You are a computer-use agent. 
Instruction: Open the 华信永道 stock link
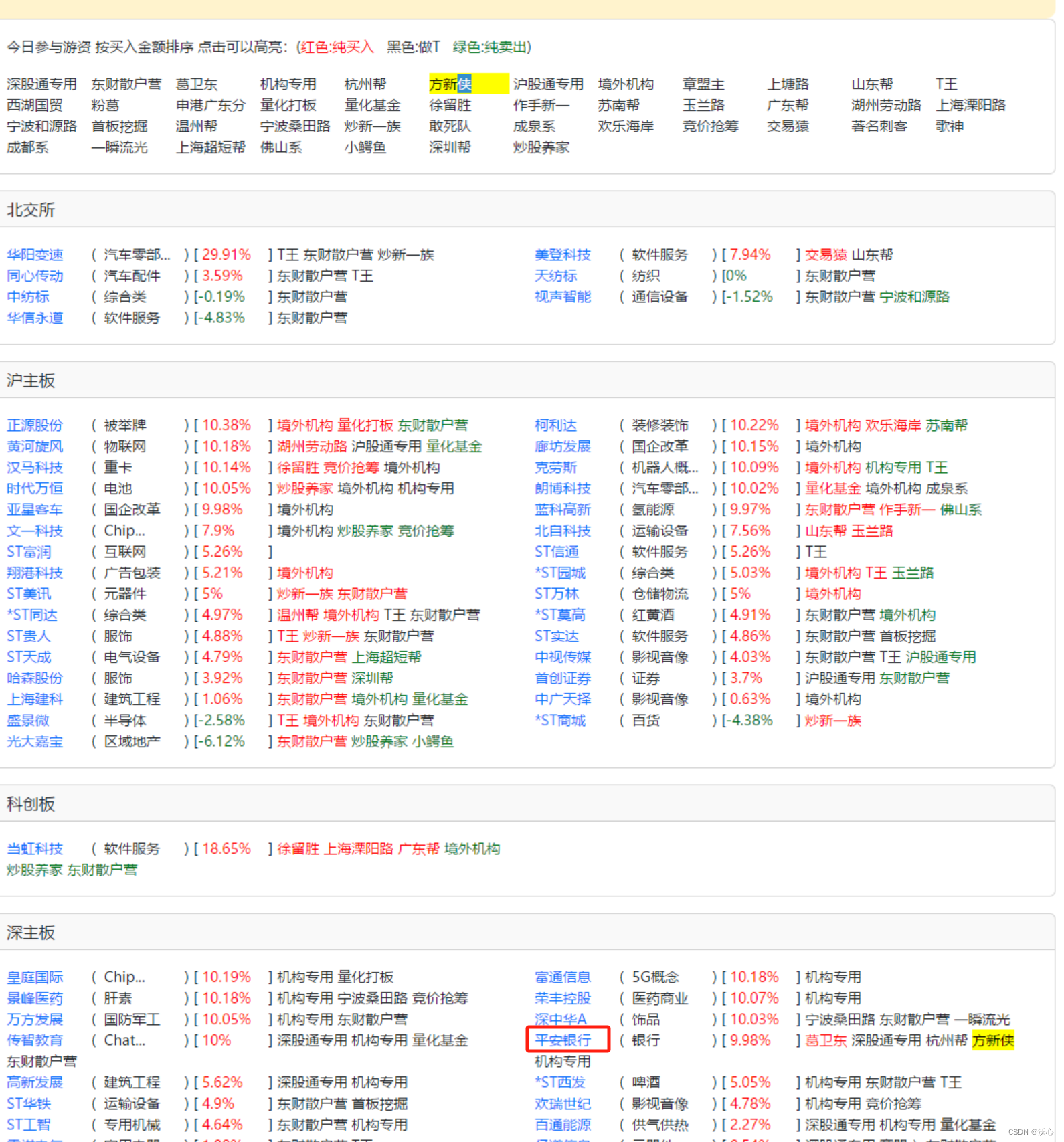point(35,318)
